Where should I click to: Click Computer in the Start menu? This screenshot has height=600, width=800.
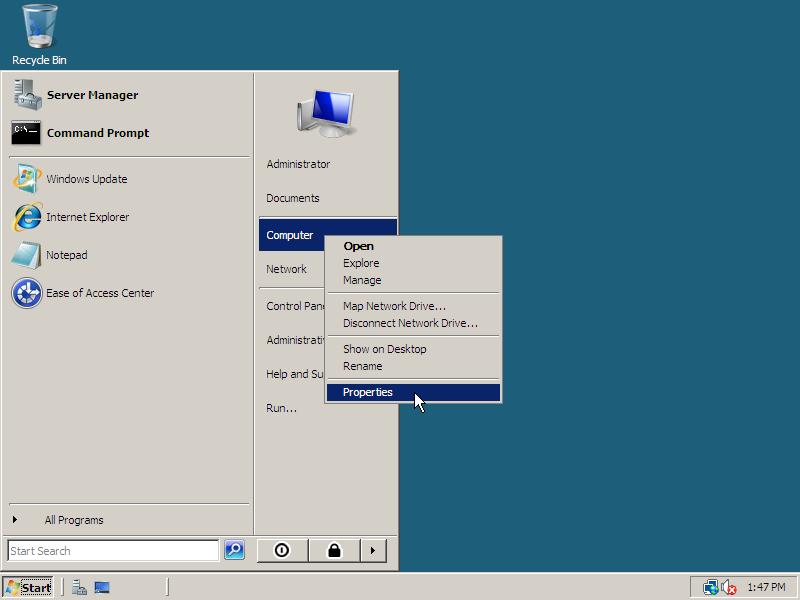click(x=290, y=235)
